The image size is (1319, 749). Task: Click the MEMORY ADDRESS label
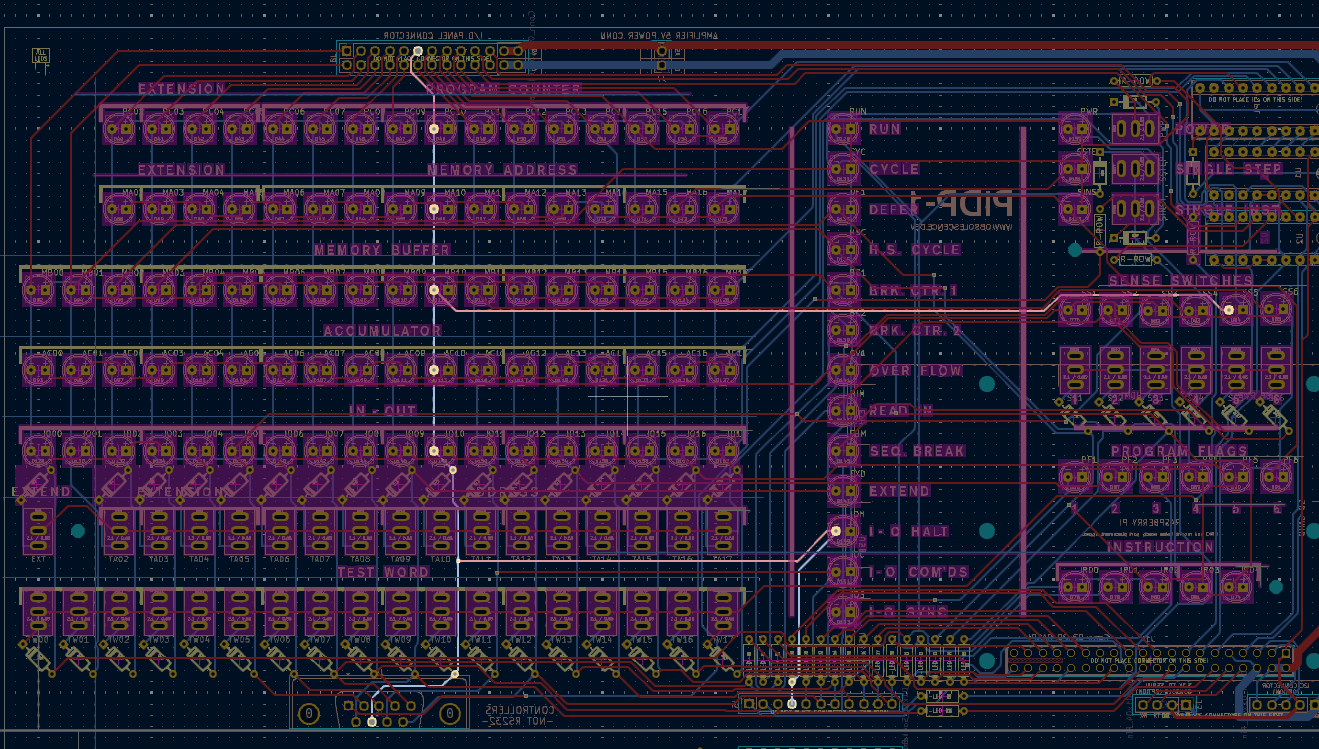[502, 170]
